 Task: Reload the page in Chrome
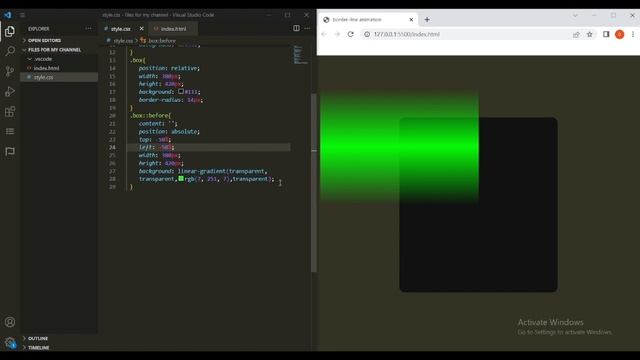coord(351,34)
